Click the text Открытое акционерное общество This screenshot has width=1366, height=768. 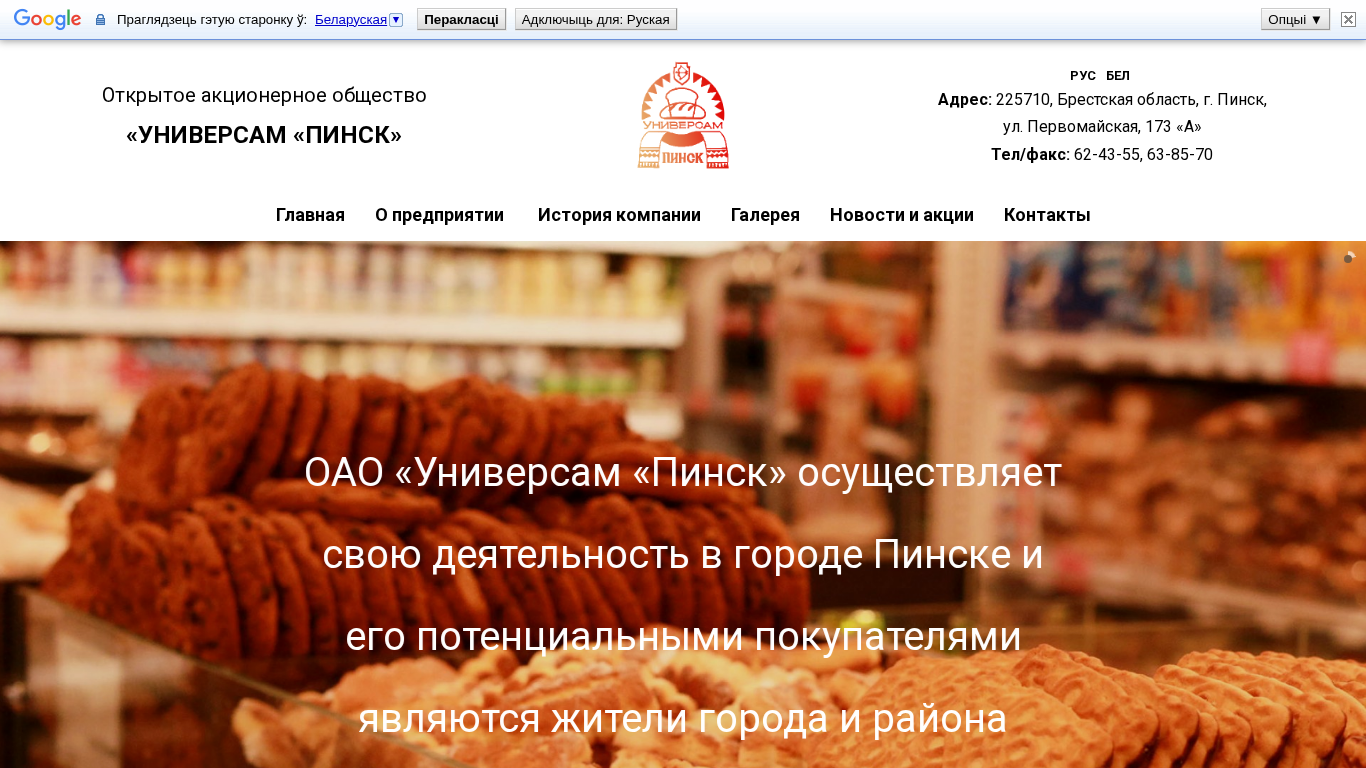click(264, 95)
